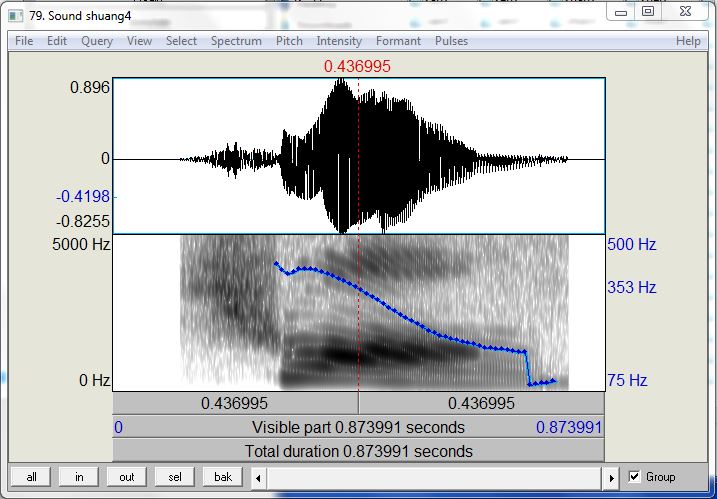This screenshot has height=499, width=717.
Task: Click the 'out' zoom button
Action: [x=127, y=477]
